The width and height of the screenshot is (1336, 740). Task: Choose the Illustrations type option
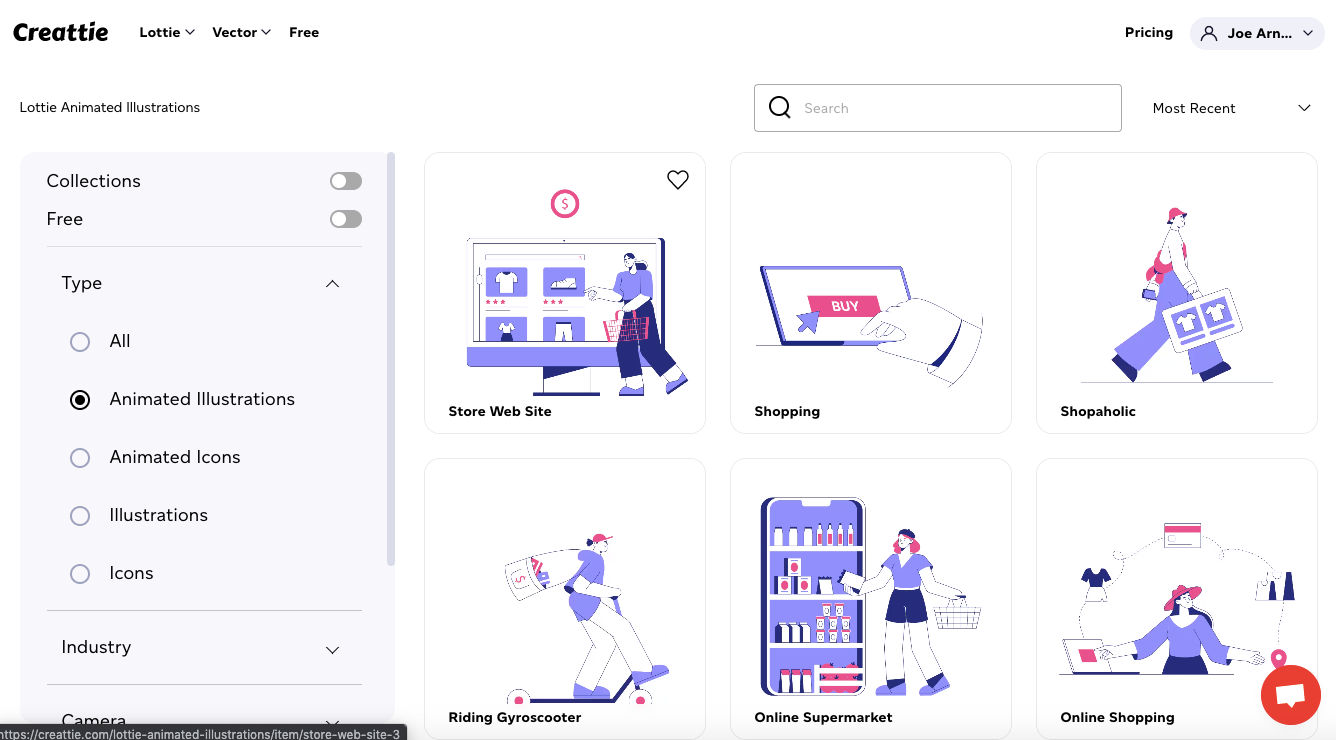80,515
